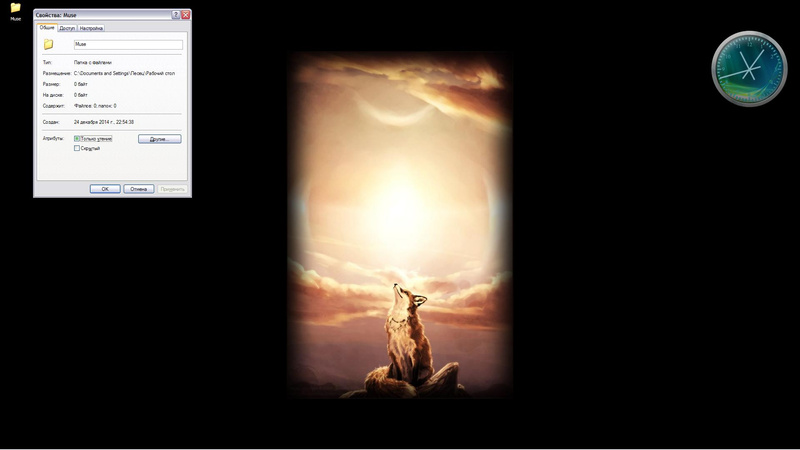
Task: Enable the Скрытый attribute checkbox
Action: [x=77, y=148]
